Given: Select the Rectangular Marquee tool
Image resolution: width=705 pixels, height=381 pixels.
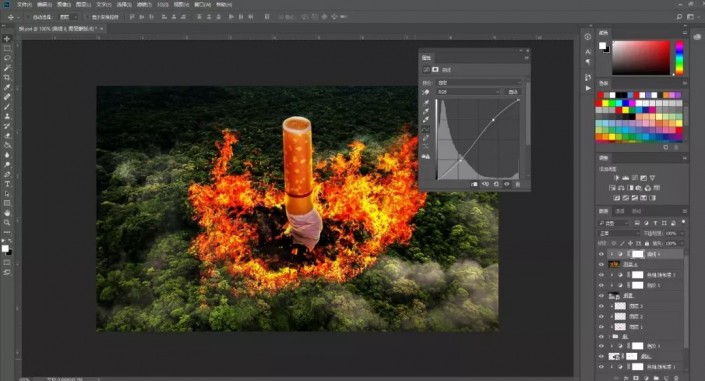Looking at the screenshot, I should [7, 49].
